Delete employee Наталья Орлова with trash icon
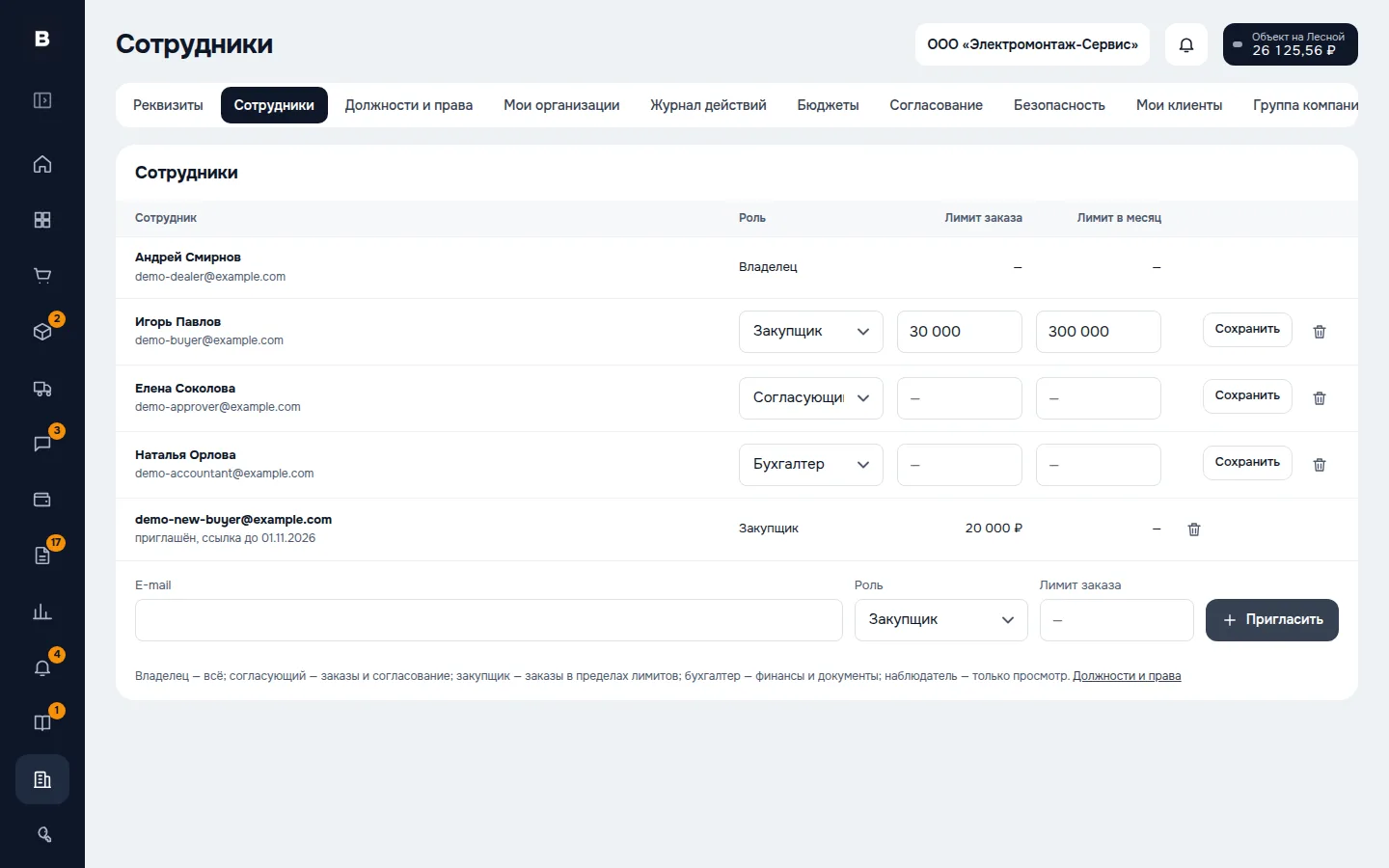 coord(1320,465)
